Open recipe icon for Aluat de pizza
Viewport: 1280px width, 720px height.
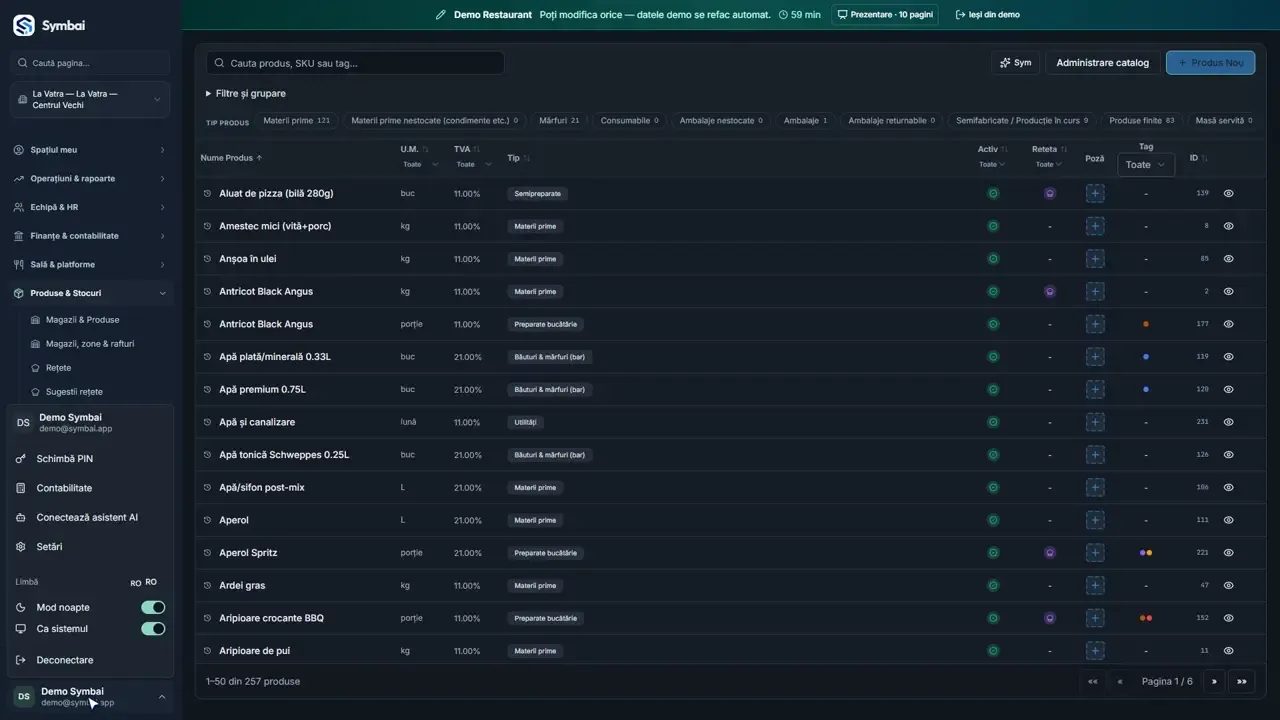[x=1050, y=193]
